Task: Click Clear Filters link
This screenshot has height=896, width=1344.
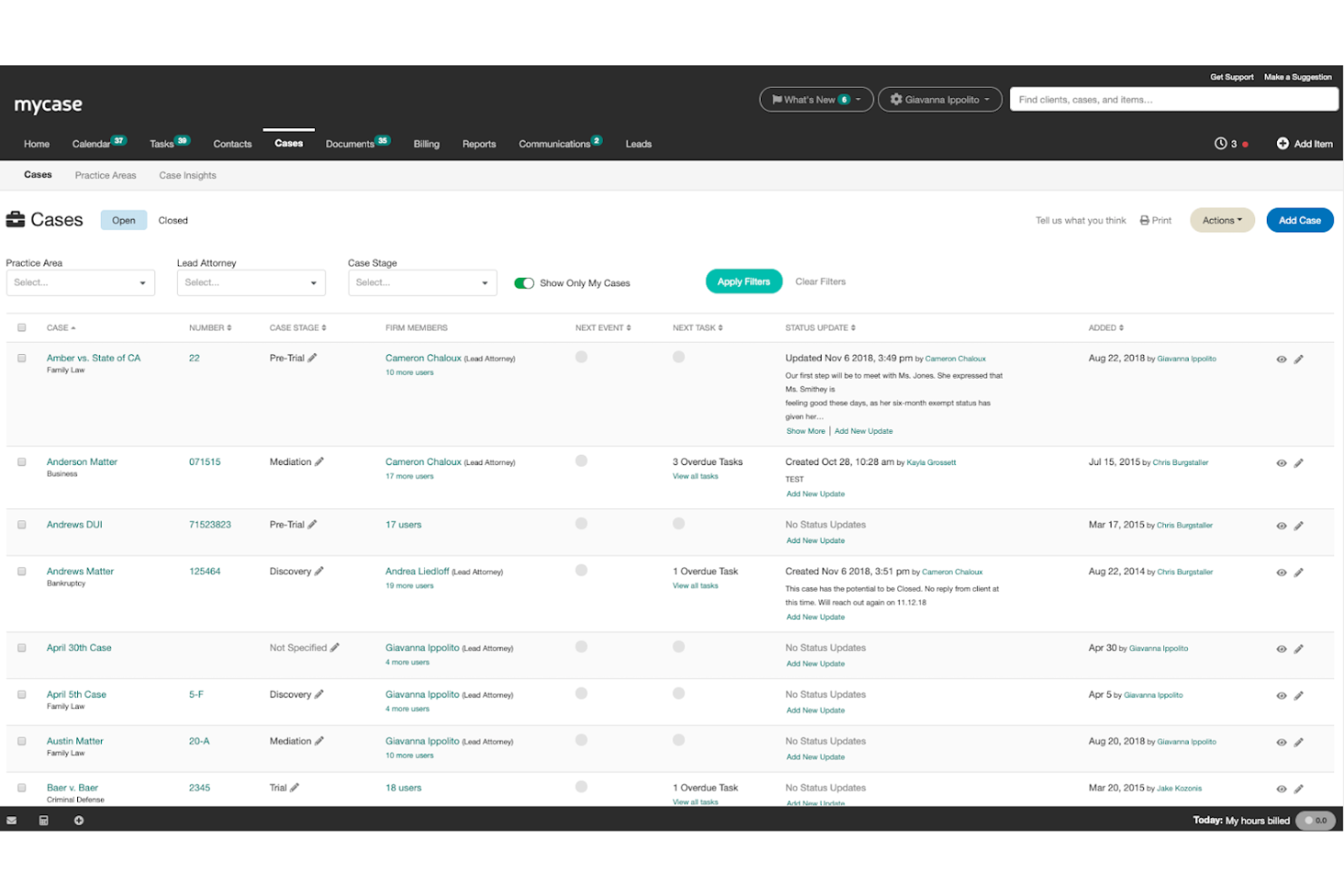Action: tap(820, 282)
